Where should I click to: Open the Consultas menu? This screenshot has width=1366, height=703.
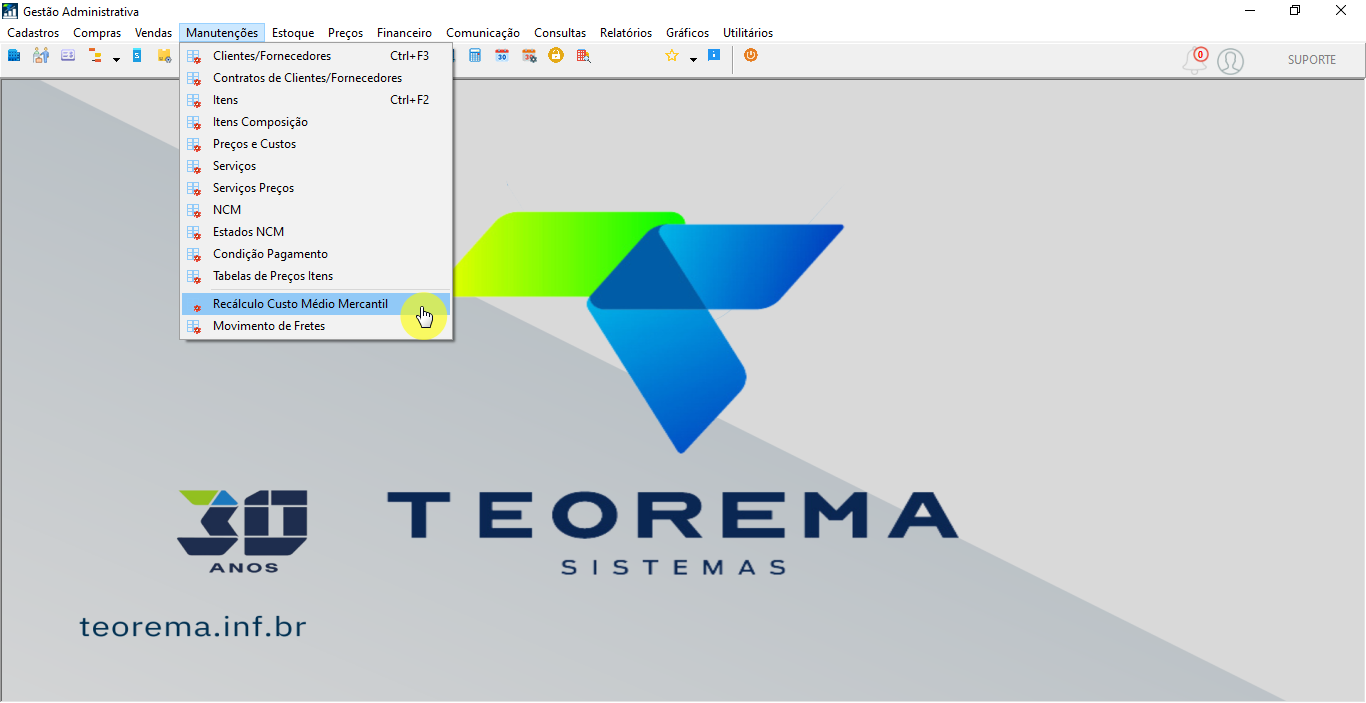(x=560, y=33)
